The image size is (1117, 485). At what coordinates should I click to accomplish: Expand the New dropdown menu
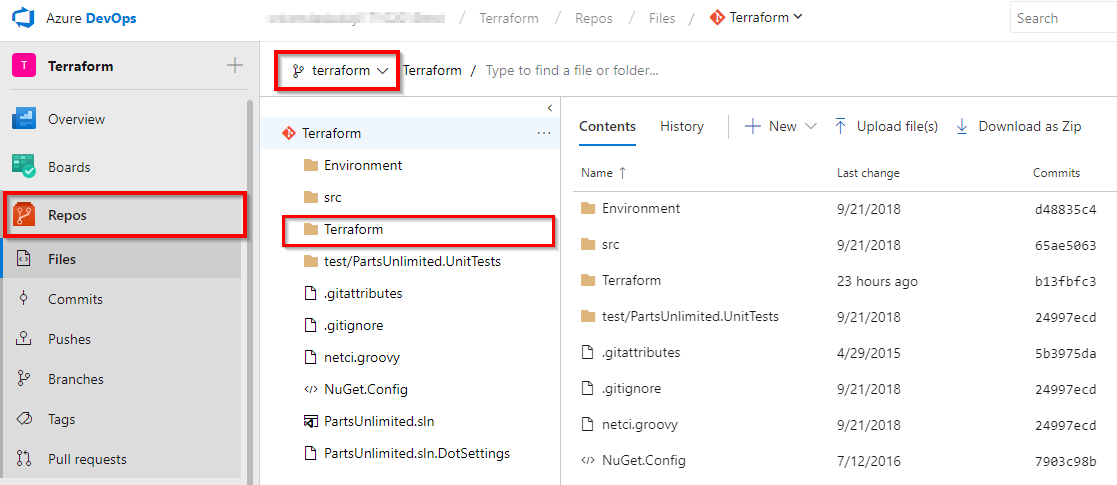click(x=780, y=126)
